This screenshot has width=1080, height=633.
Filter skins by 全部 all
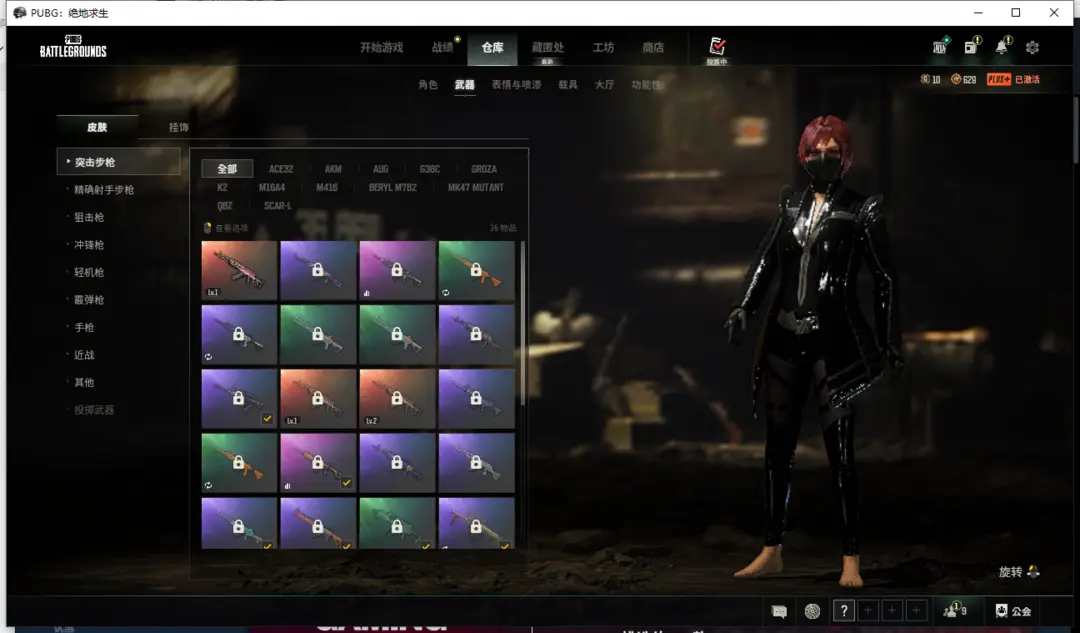pos(227,169)
